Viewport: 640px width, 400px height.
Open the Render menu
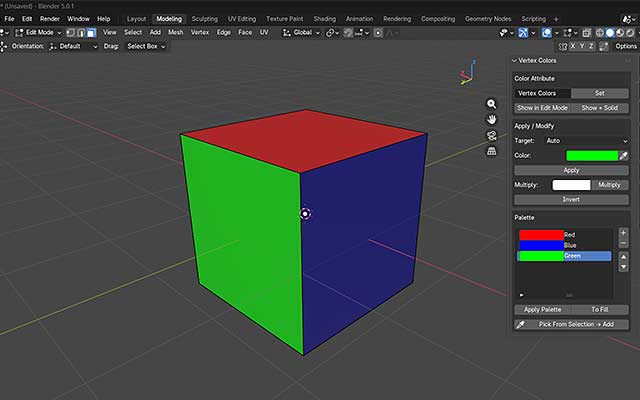coord(50,19)
